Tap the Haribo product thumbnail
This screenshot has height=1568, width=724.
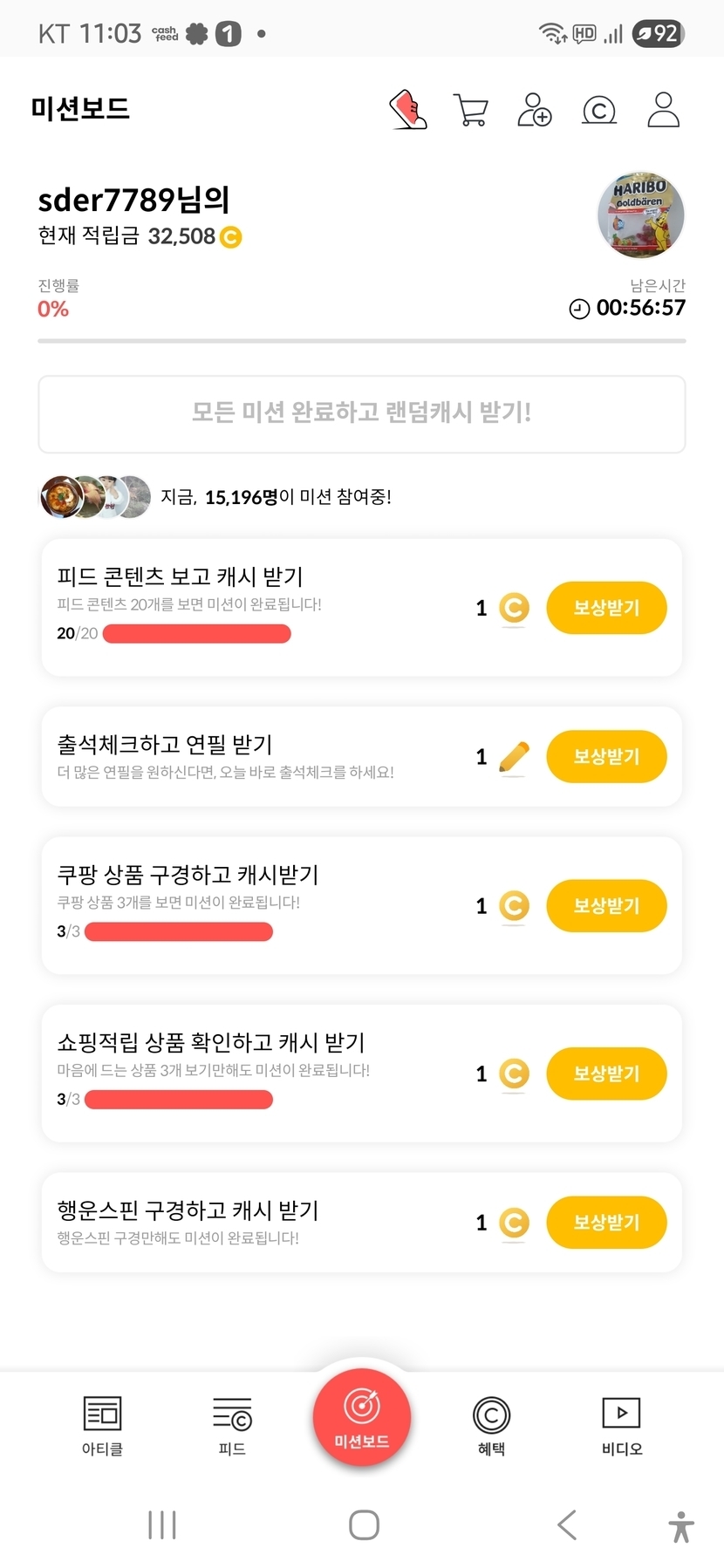(x=640, y=215)
